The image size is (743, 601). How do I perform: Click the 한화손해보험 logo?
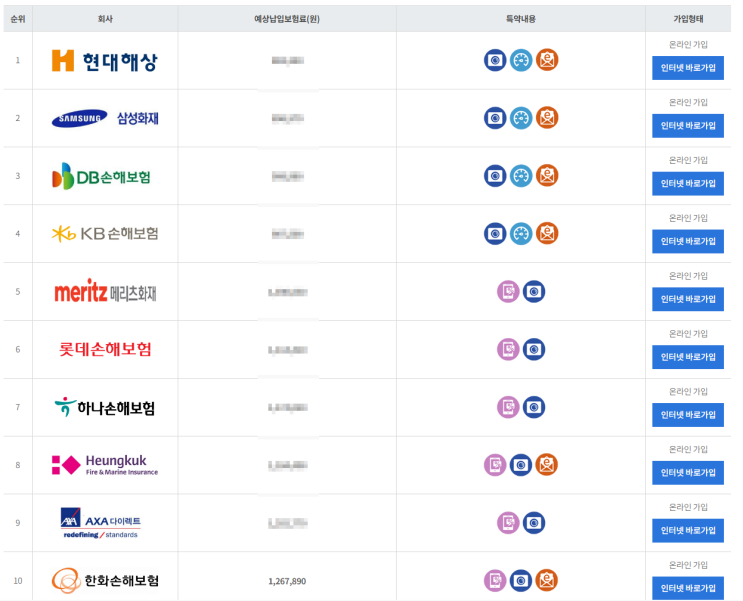[105, 581]
